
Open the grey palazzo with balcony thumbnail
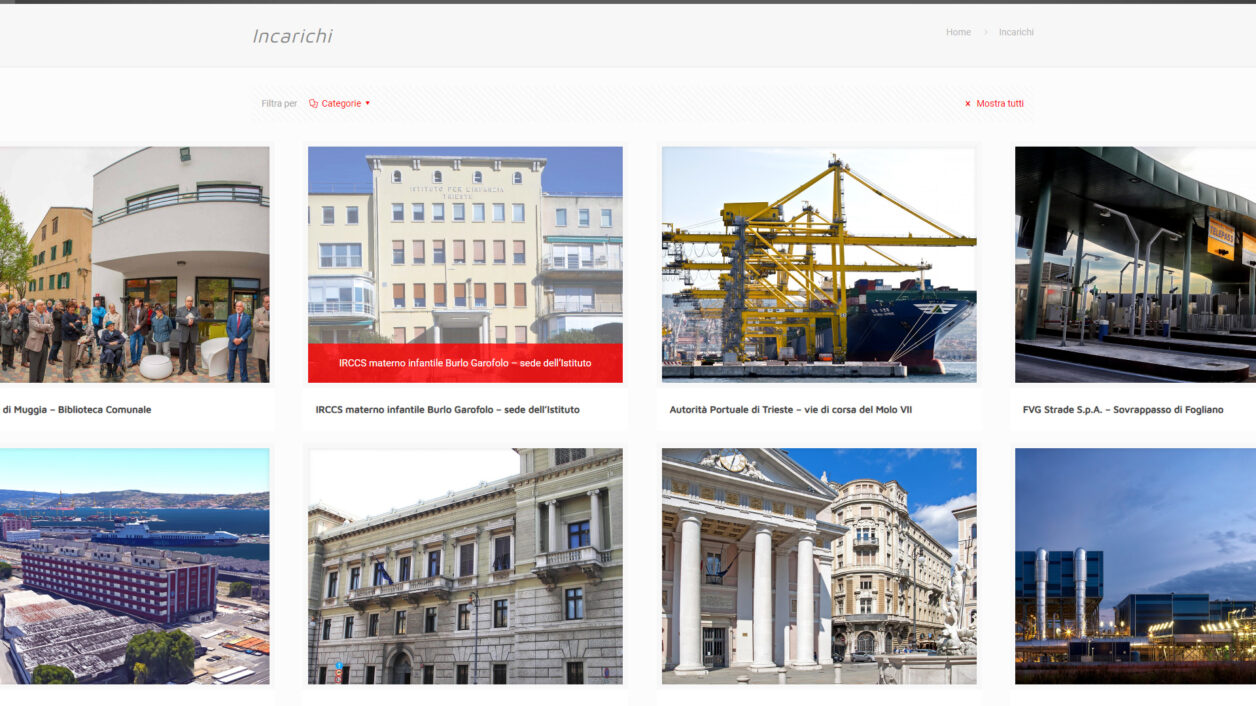click(465, 566)
